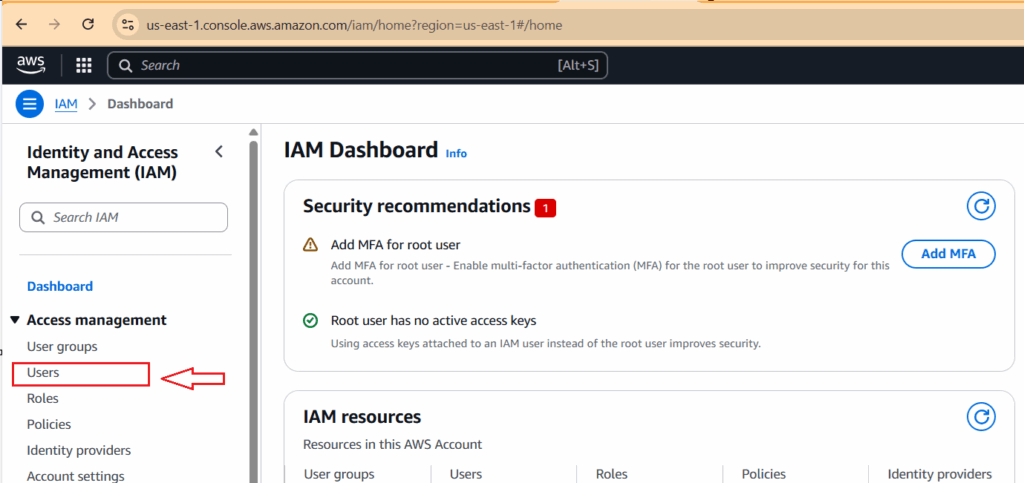Toggle the blue hamburger navigation menu
Screen dimensions: 1024x483
pos(29,104)
